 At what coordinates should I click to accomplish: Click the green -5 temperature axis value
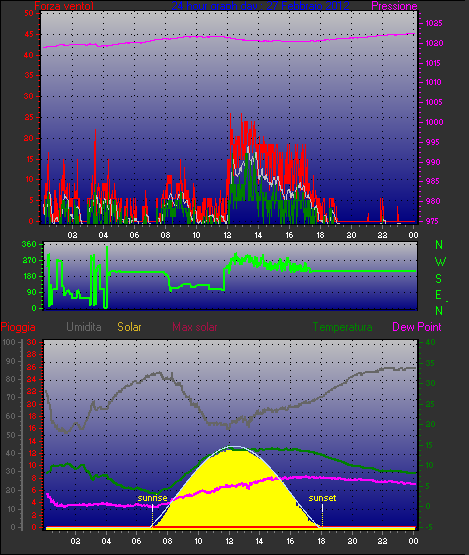(429, 527)
